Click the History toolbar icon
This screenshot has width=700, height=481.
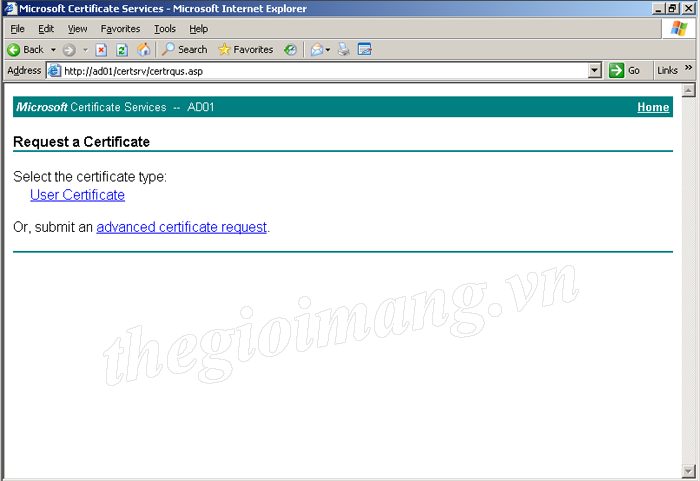pos(290,49)
